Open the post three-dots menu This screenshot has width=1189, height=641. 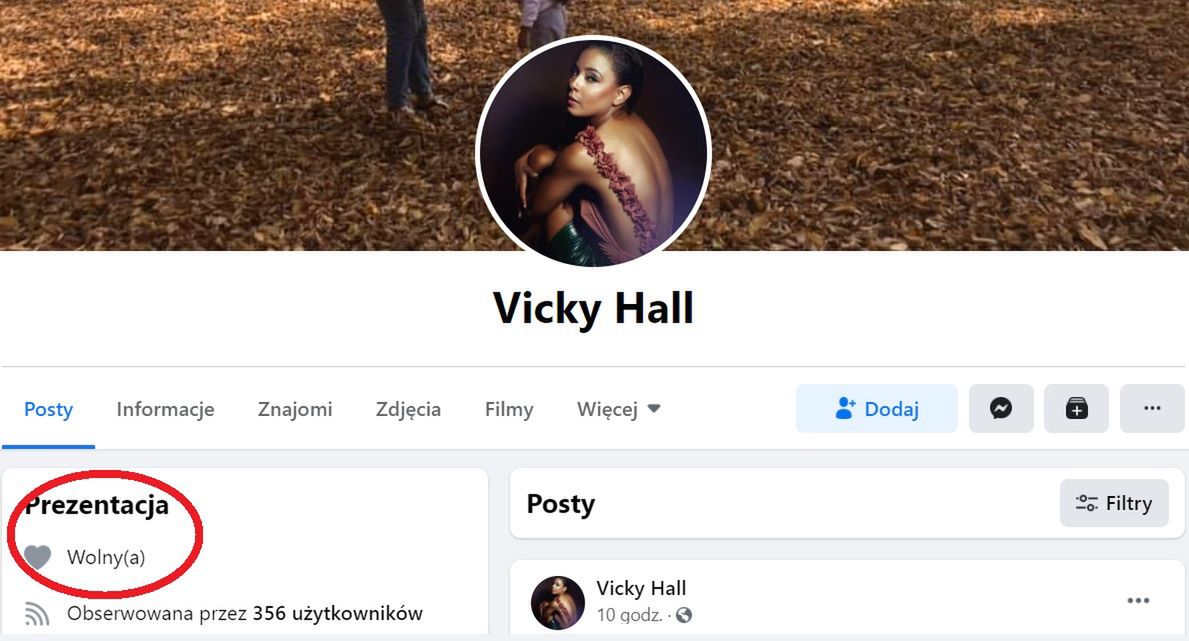(x=1138, y=601)
